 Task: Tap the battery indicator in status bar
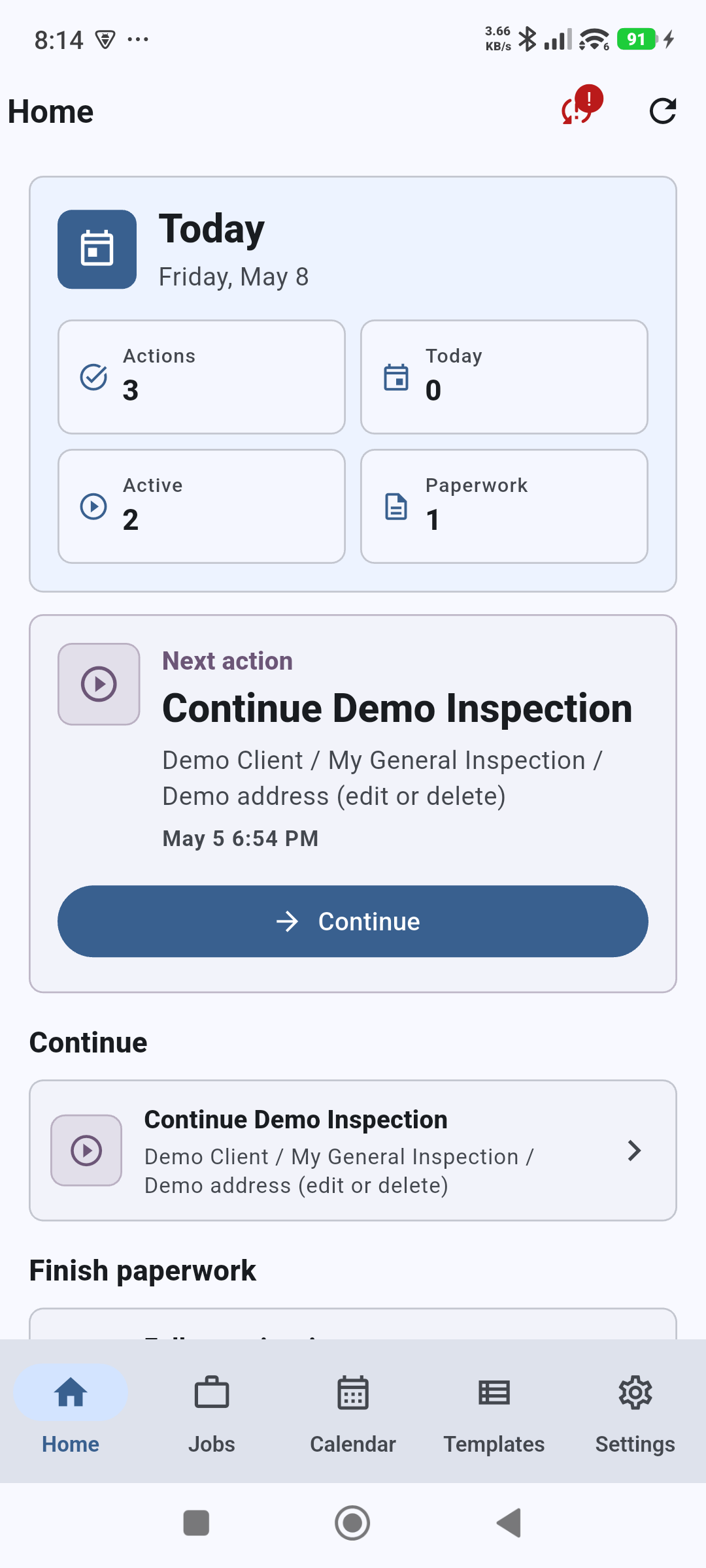tap(637, 39)
